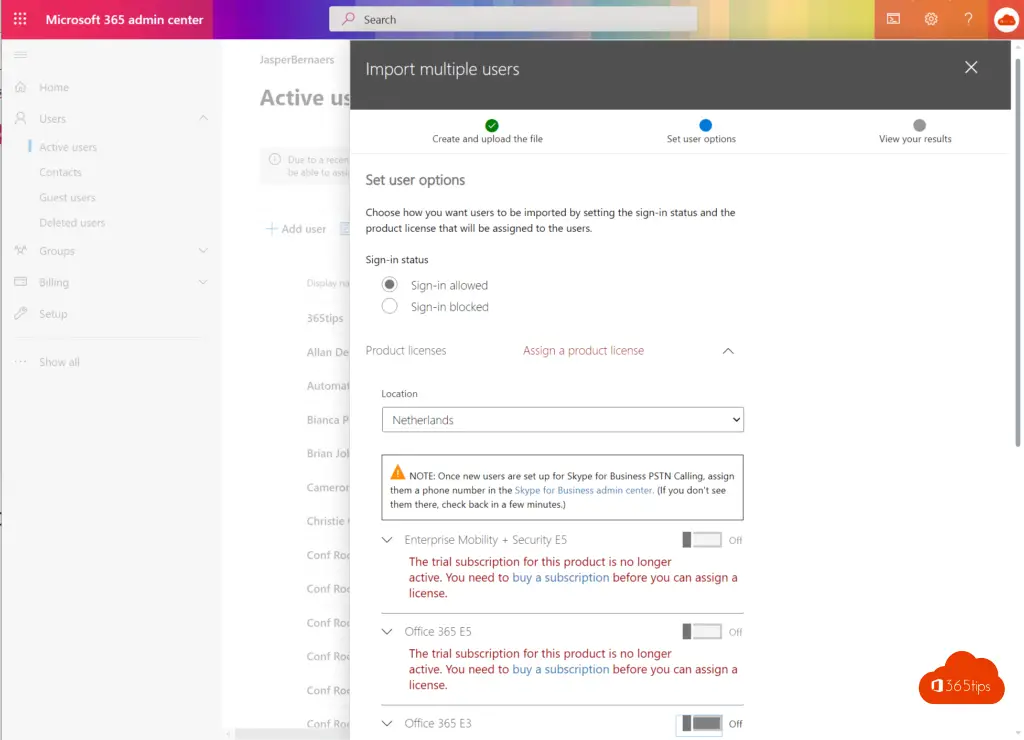Image resolution: width=1024 pixels, height=740 pixels.
Task: Collapse the navigation hamburger menu
Action: click(x=20, y=55)
